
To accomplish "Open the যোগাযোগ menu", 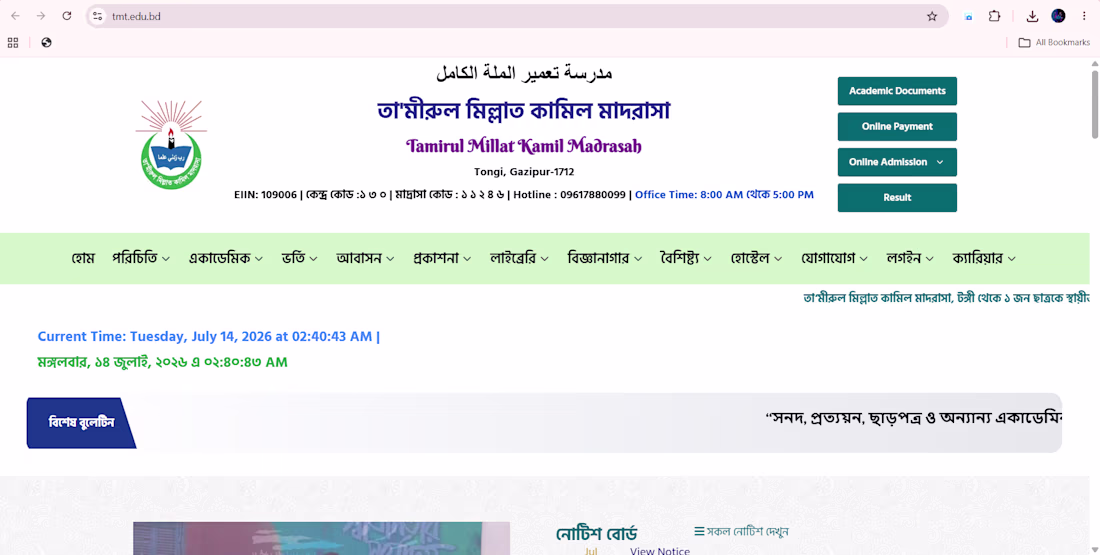I will coord(834,258).
